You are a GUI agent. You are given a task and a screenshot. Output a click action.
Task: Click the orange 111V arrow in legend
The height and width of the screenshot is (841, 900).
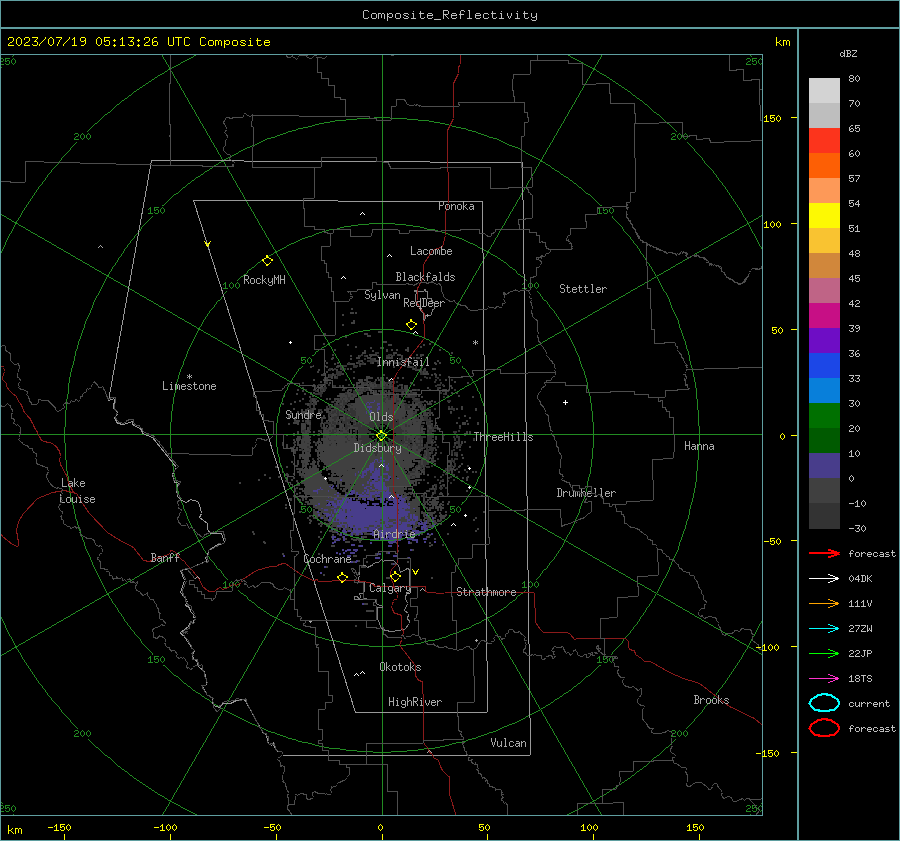tap(824, 603)
